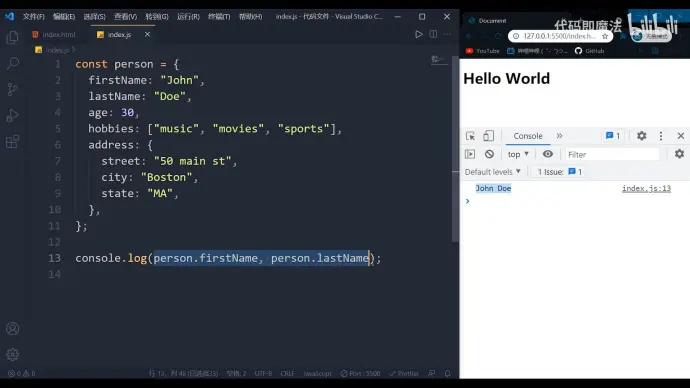Open YouTube bookmark

tap(483, 51)
